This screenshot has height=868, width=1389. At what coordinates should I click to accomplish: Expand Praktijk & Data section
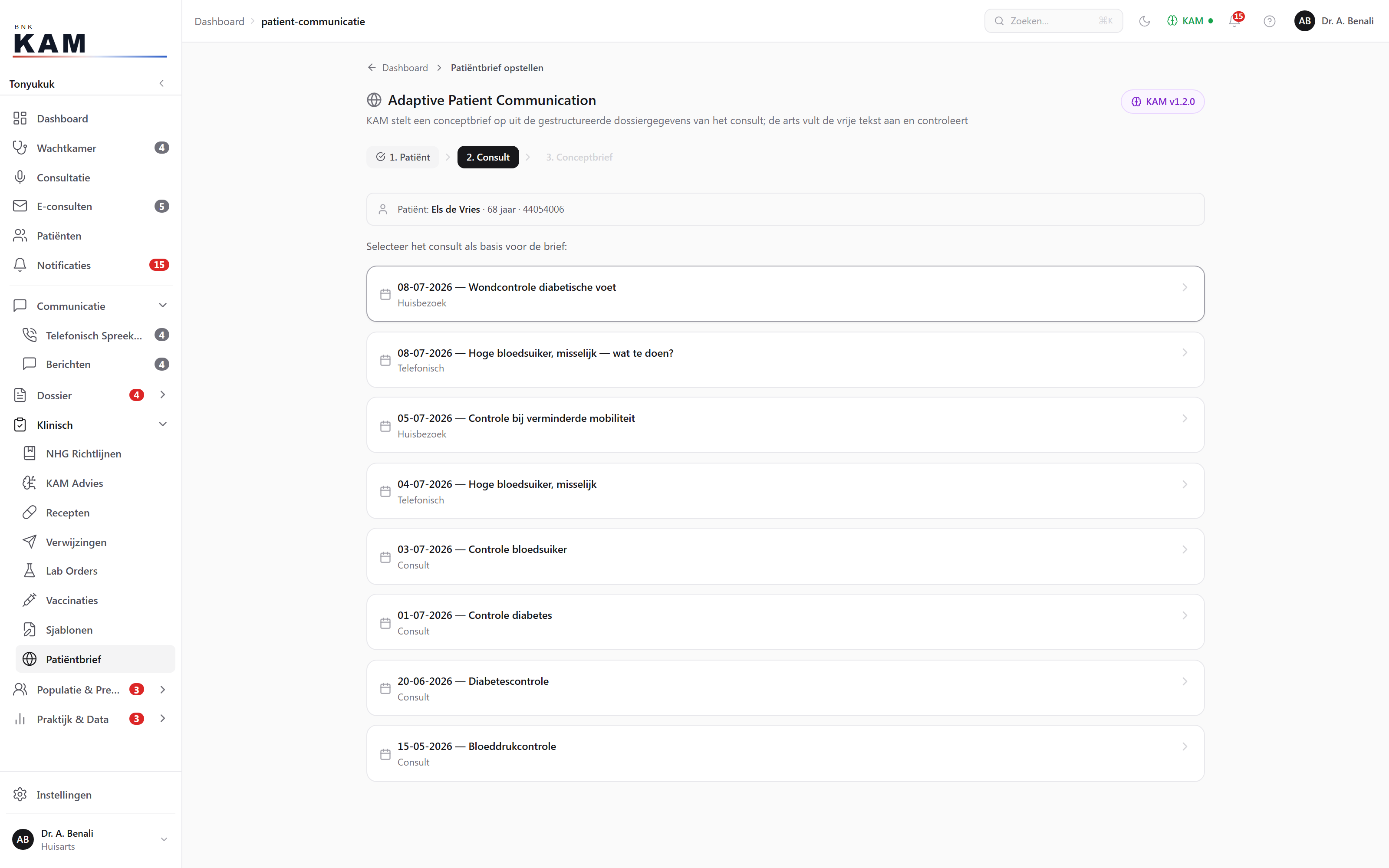pos(91,719)
